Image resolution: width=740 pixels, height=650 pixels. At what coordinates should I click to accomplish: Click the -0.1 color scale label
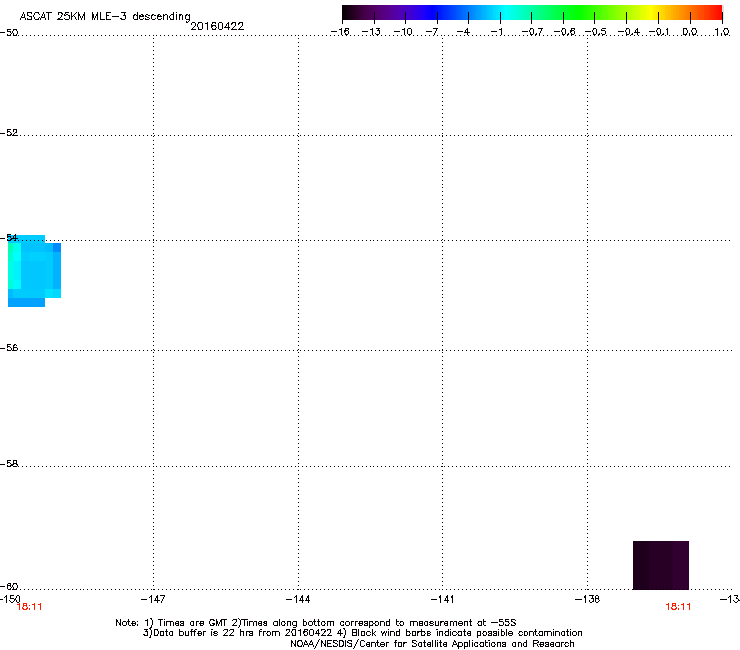coord(659,32)
